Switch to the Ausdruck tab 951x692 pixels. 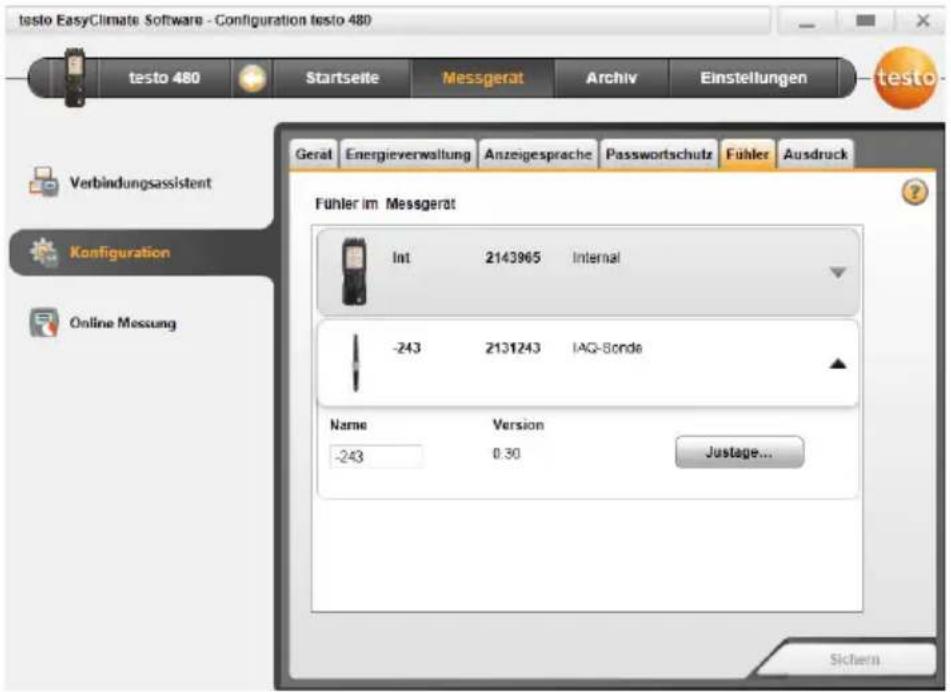tap(815, 155)
